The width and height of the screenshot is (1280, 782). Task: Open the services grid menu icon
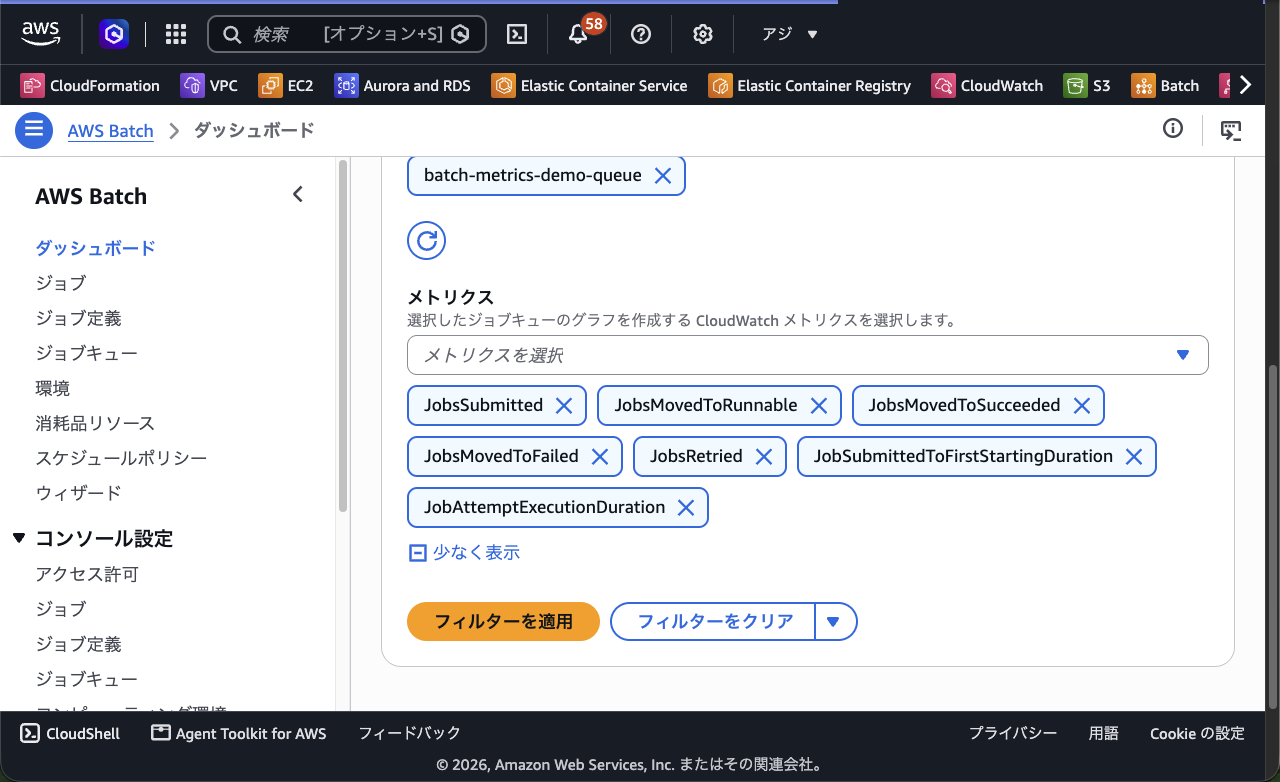pos(176,34)
